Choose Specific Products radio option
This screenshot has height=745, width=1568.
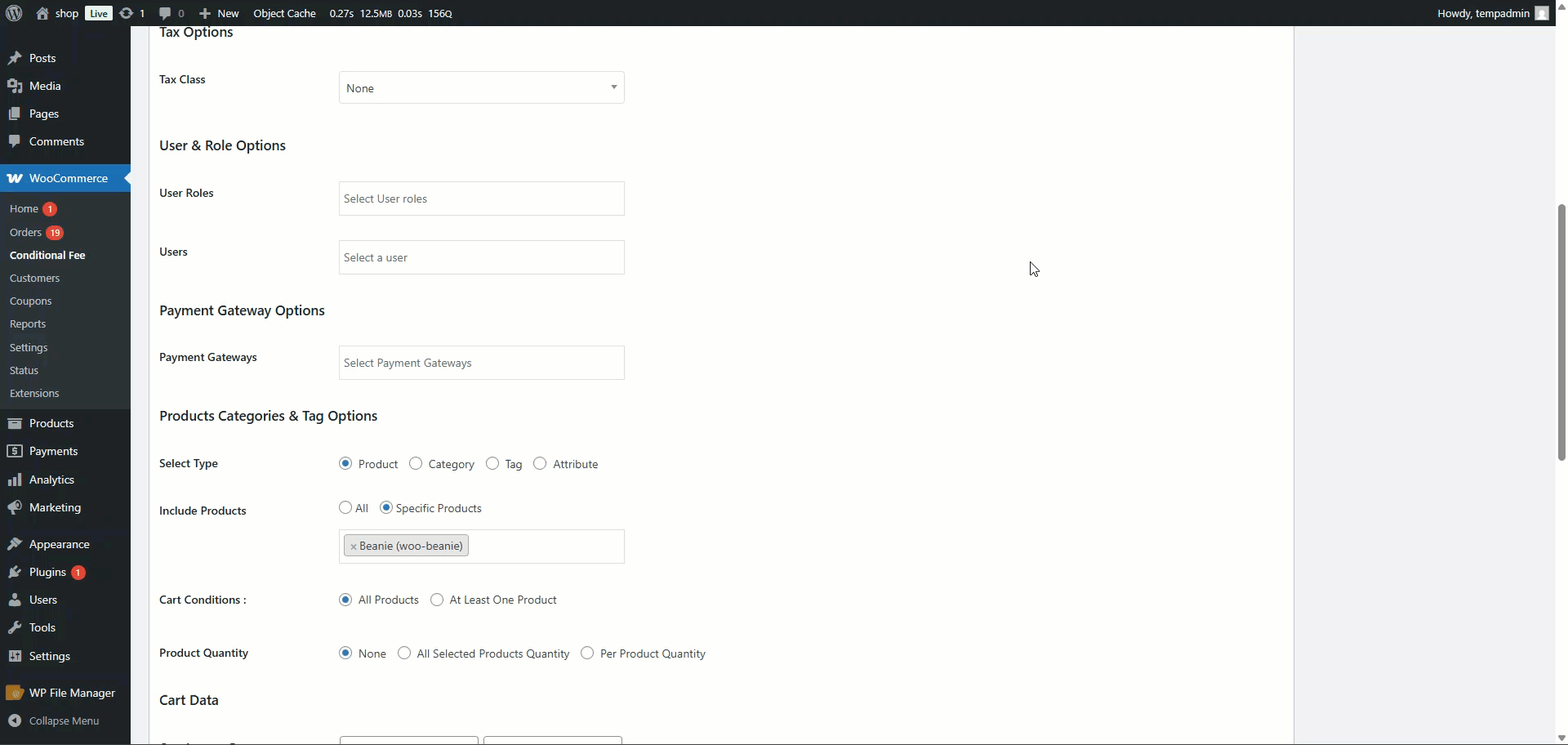(386, 507)
